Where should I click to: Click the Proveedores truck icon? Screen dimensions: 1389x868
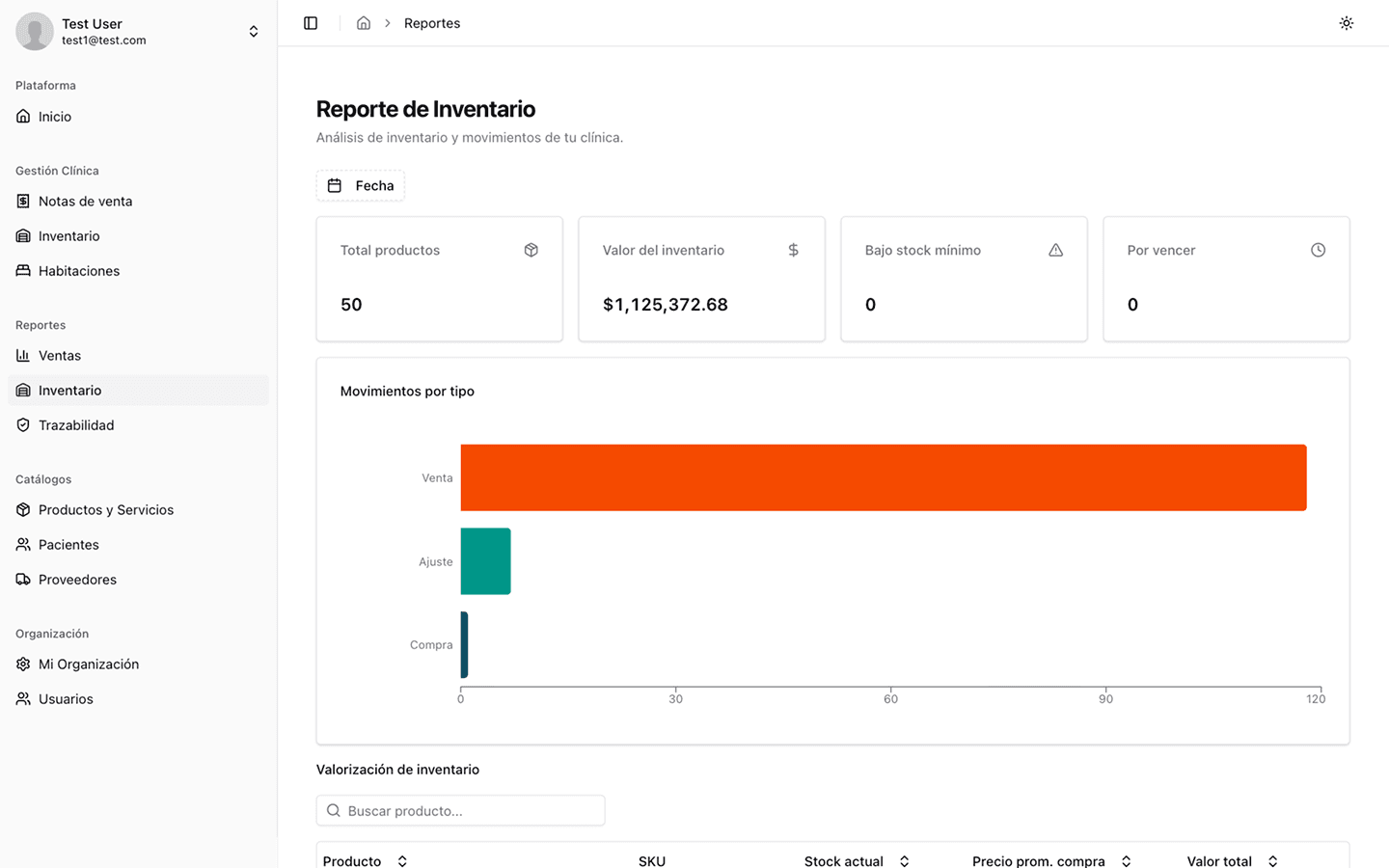(x=23, y=580)
